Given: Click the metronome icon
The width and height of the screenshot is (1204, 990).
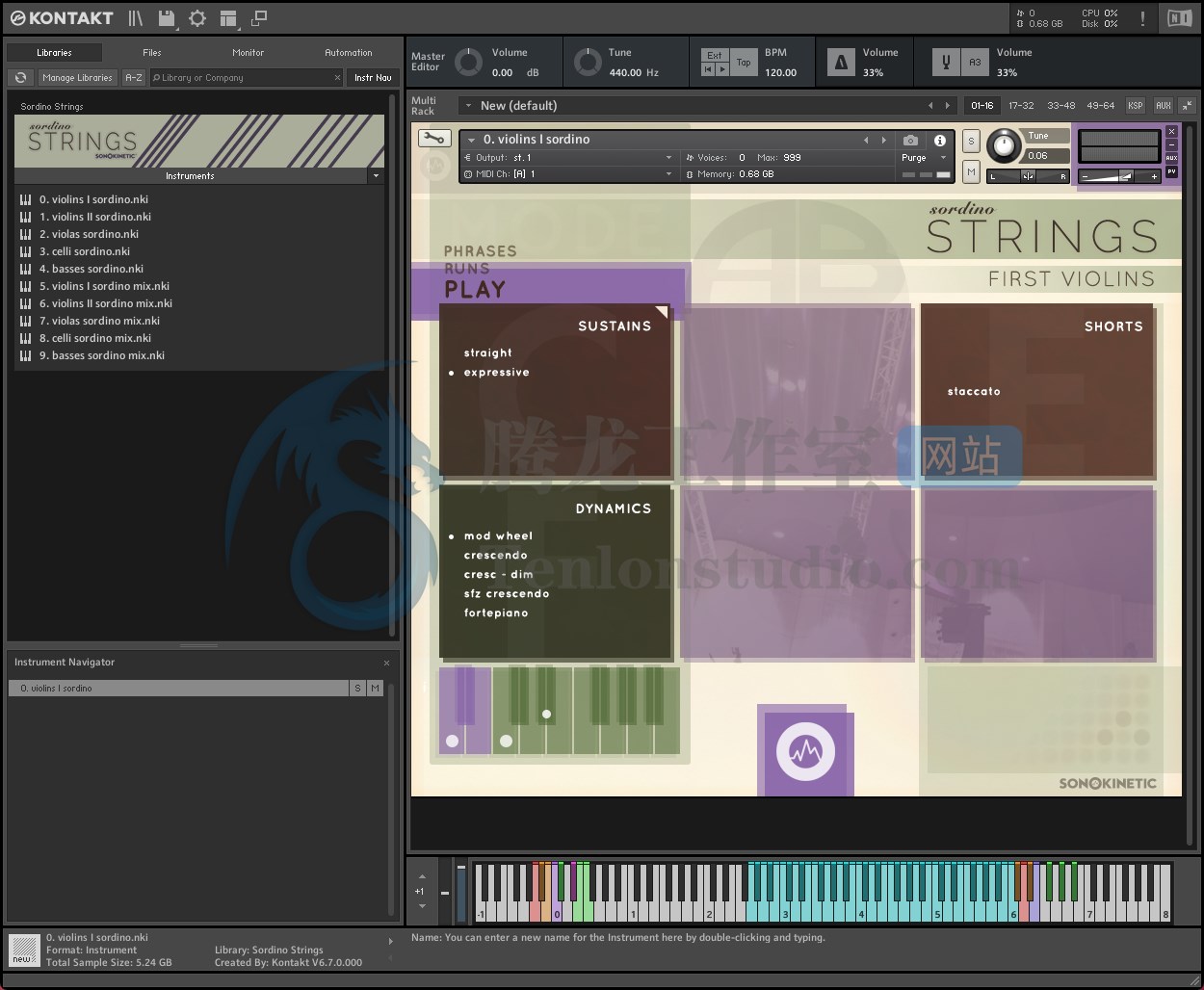Looking at the screenshot, I should point(841,63).
